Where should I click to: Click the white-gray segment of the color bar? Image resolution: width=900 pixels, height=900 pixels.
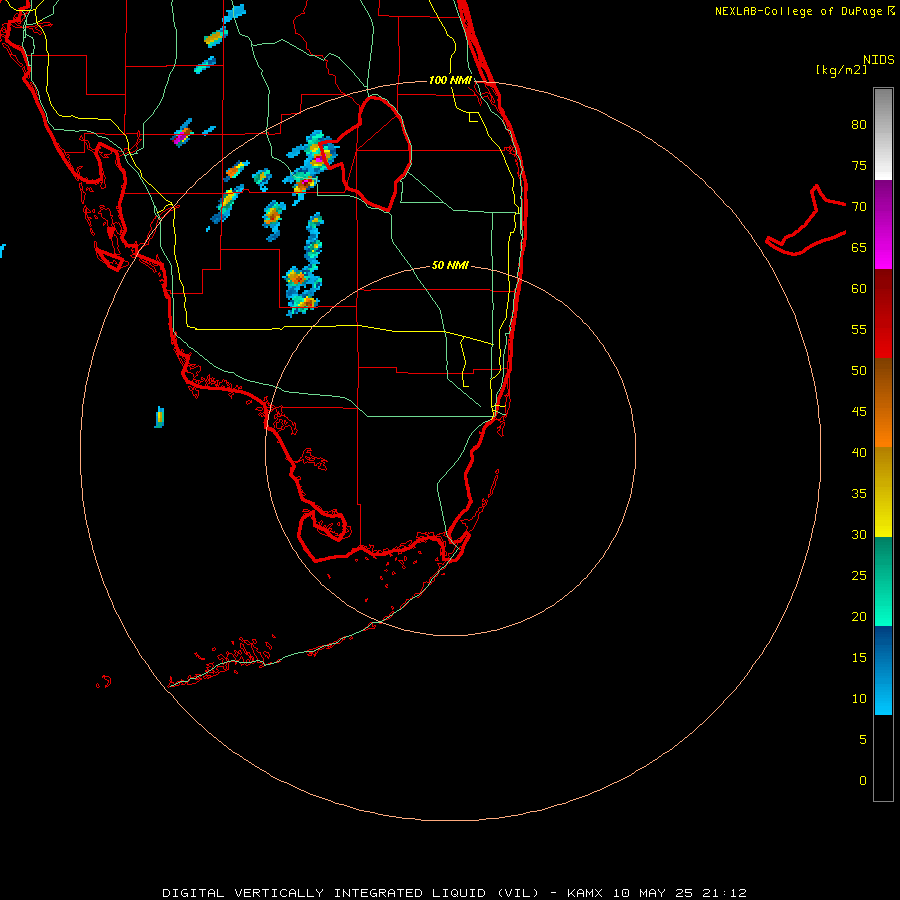883,134
